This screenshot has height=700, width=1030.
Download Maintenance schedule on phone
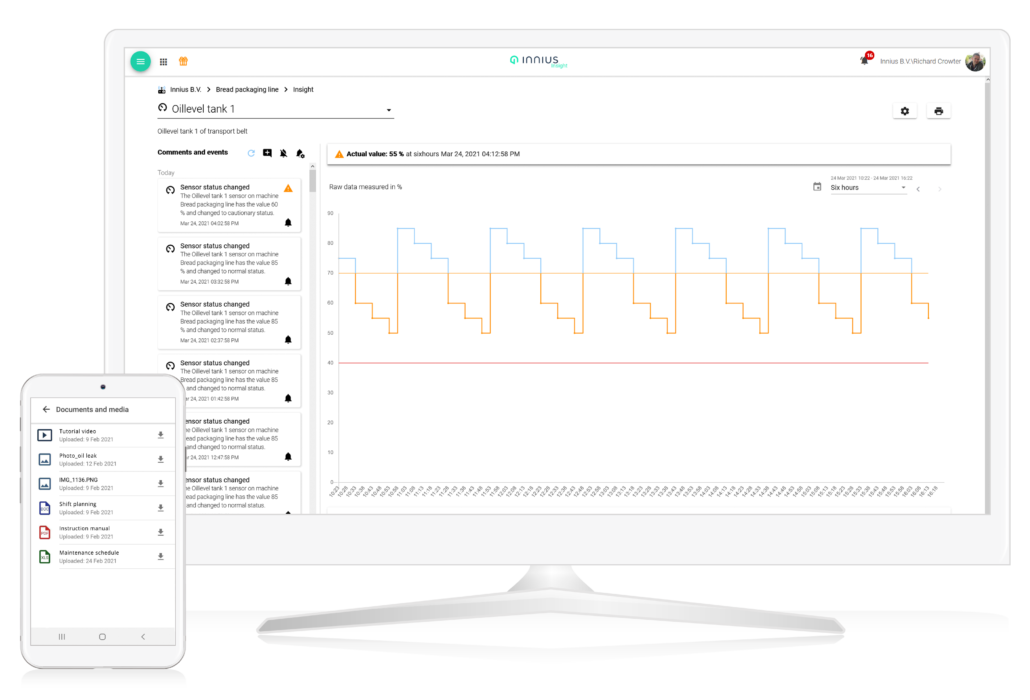[160, 556]
